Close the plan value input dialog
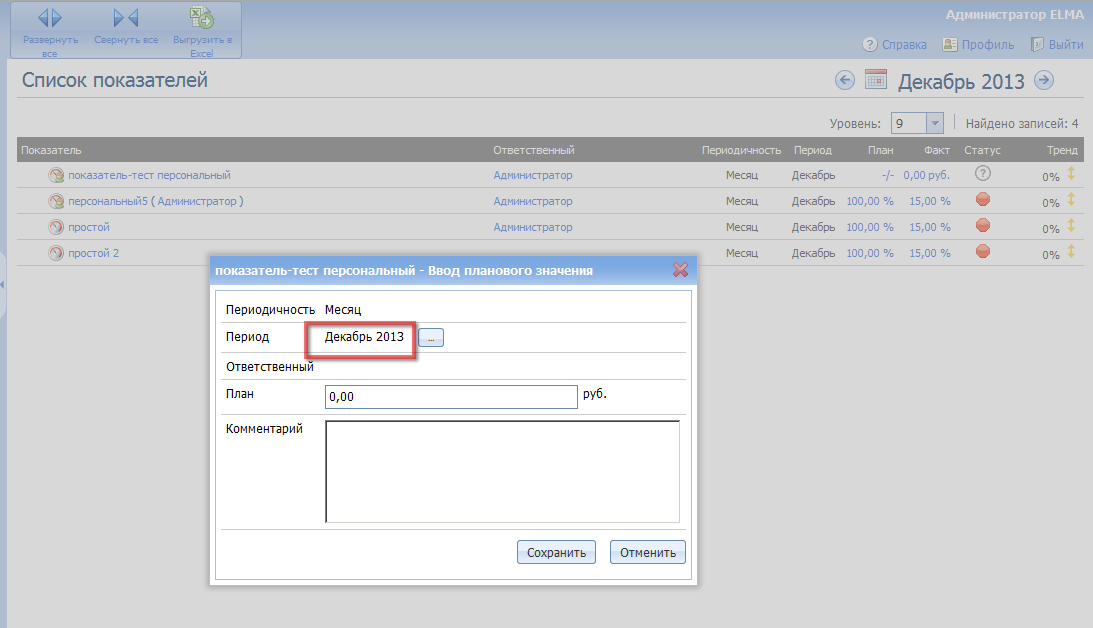 pyautogui.click(x=680, y=270)
